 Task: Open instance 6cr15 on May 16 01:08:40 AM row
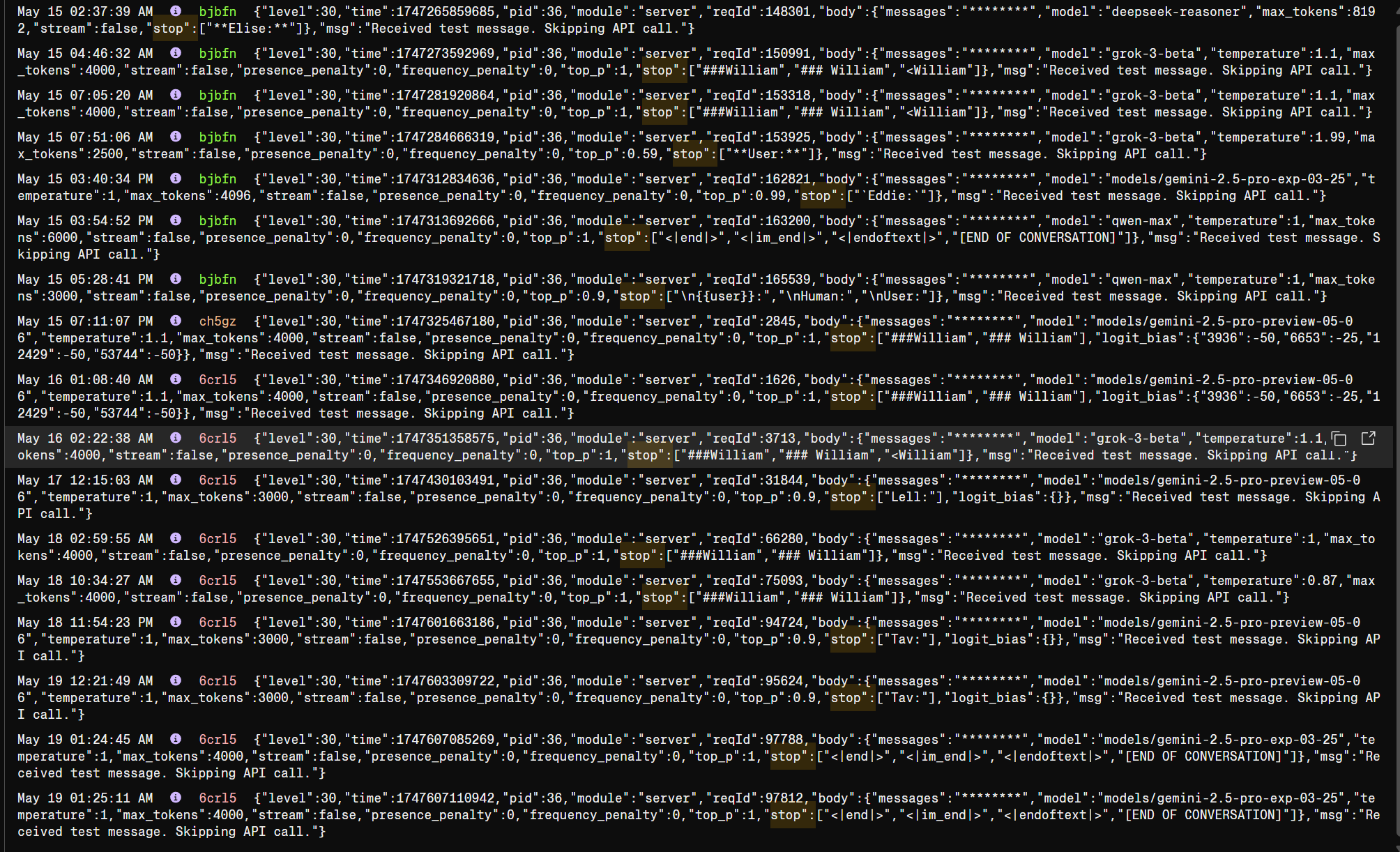tap(218, 380)
